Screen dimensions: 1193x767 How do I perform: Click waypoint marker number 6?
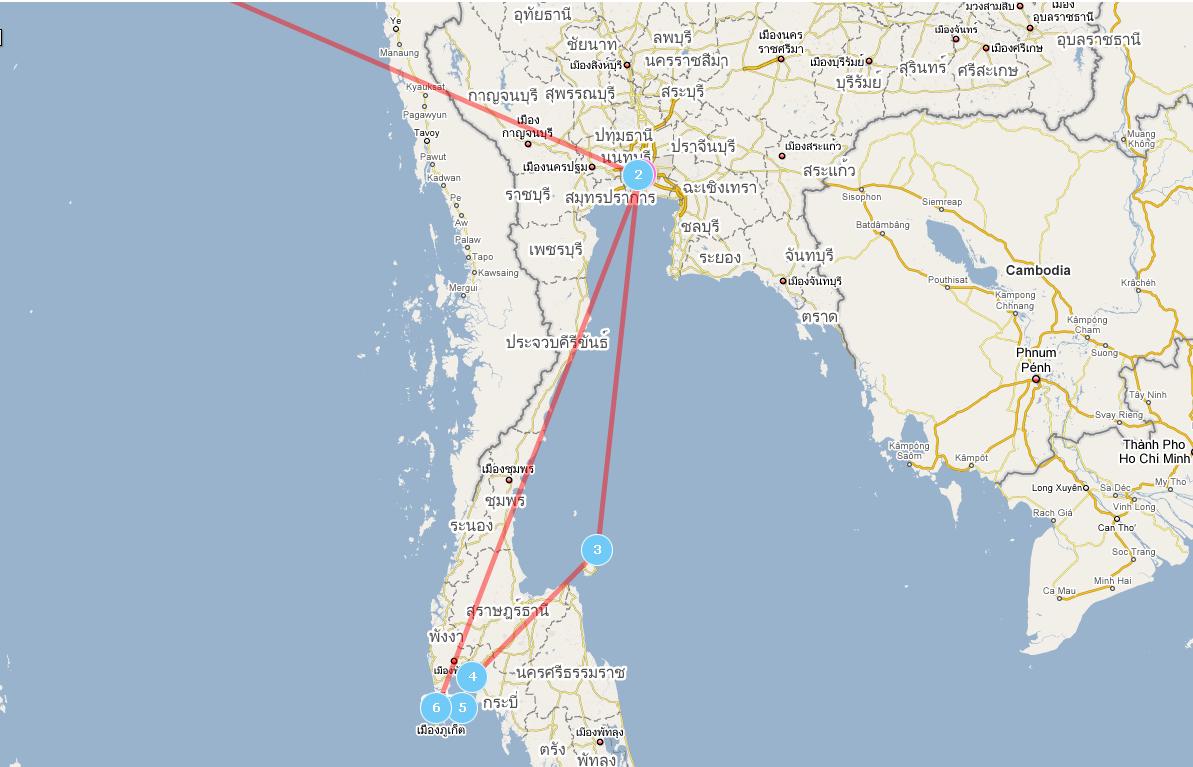coord(436,708)
